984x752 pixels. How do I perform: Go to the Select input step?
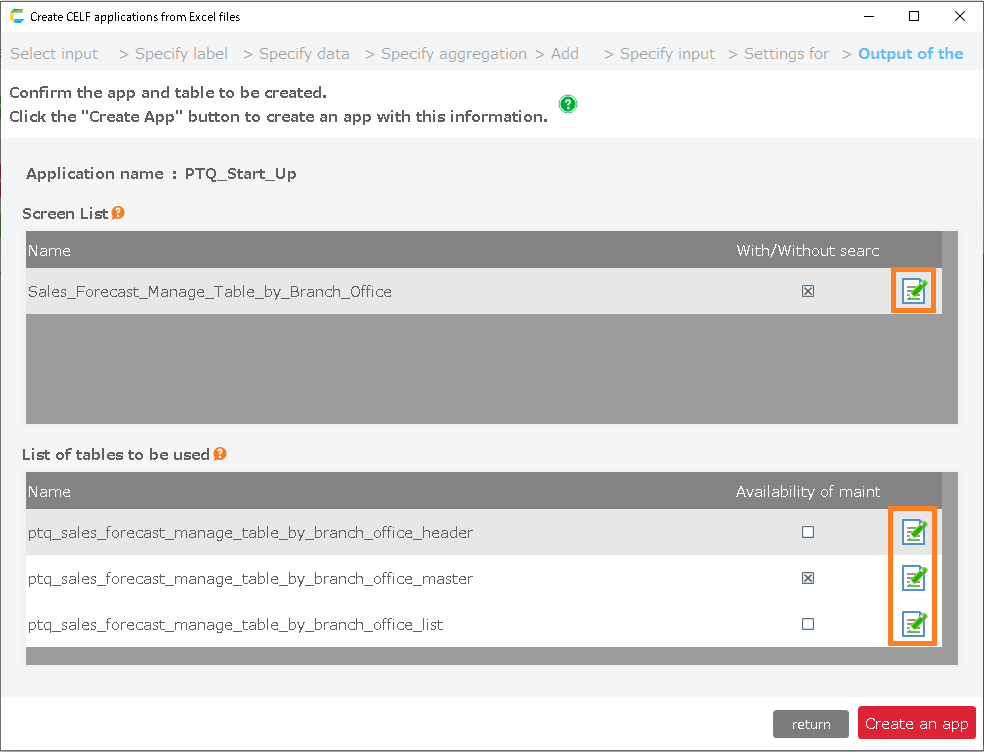54,54
